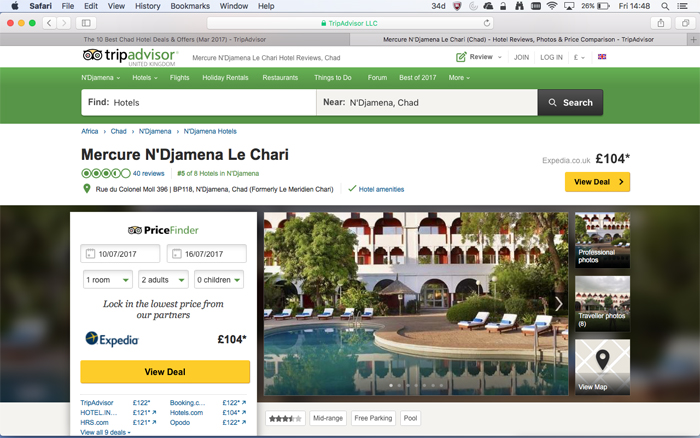700x438 pixels.
Task: Advance photo carousel with right arrow
Action: 558,304
